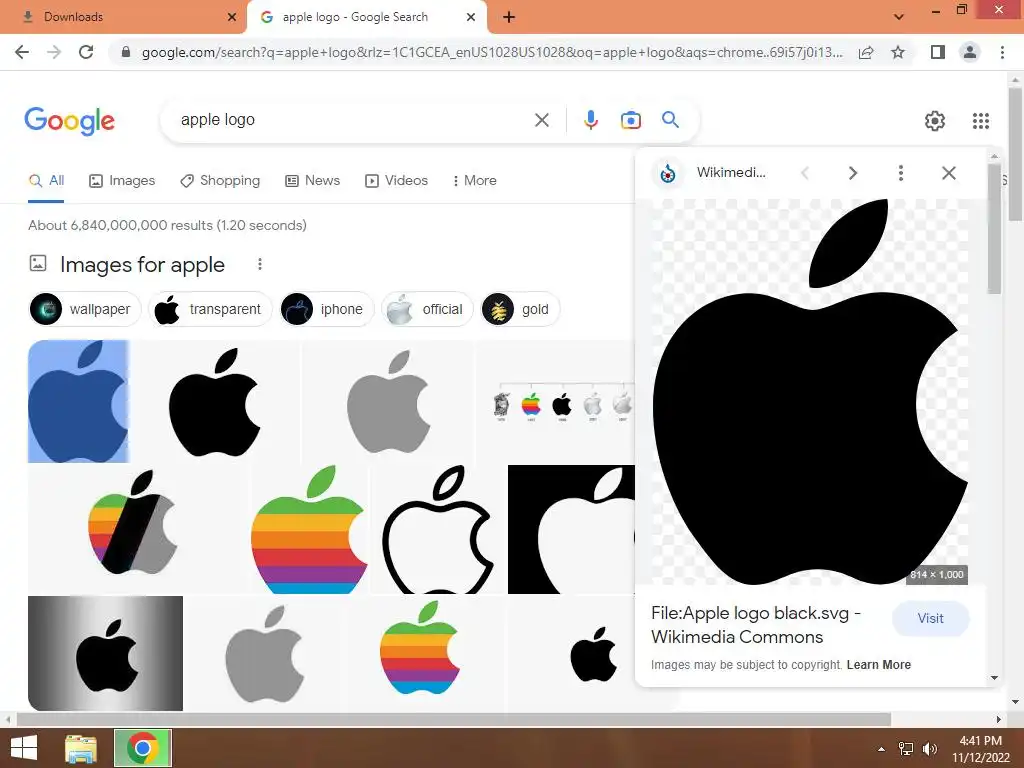
Task: Open the tab search dropdown arrow
Action: point(899,17)
